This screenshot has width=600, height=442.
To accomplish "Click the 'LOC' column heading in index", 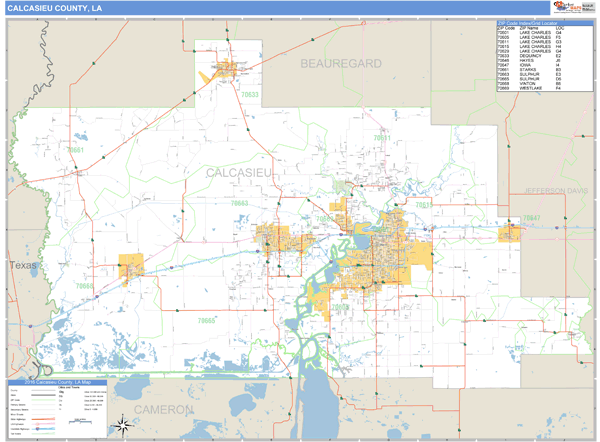I will 560,28.
